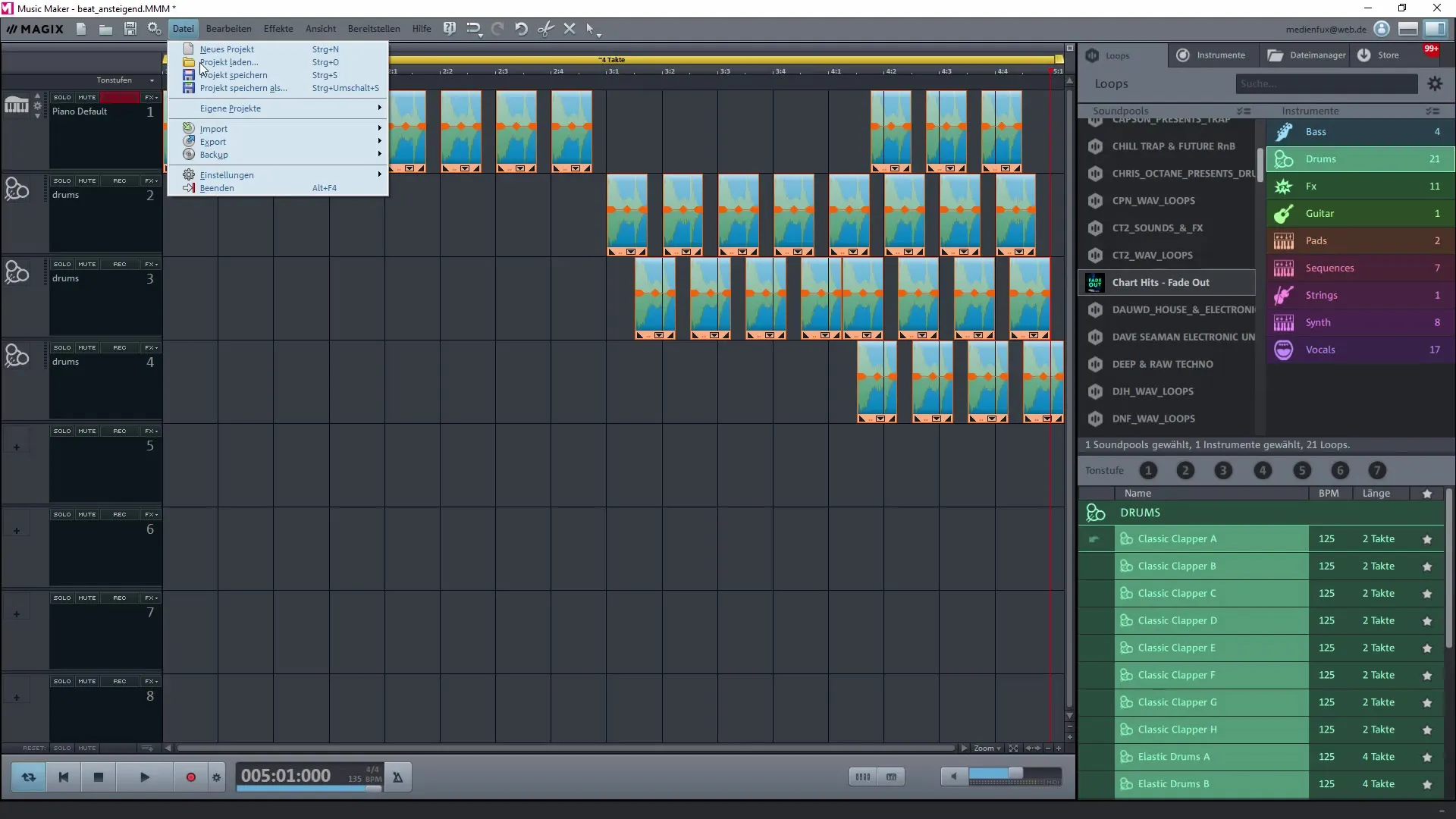Click the Store notification badge 99+
This screenshot has height=819, width=1456.
click(1431, 49)
